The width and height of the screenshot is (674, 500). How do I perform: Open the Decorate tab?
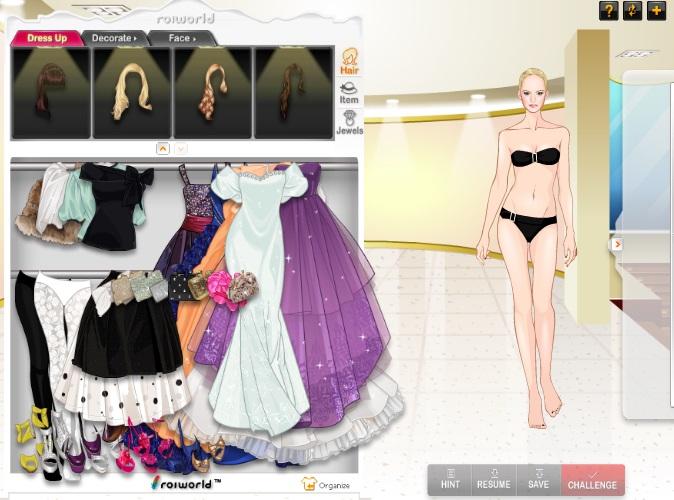(114, 38)
